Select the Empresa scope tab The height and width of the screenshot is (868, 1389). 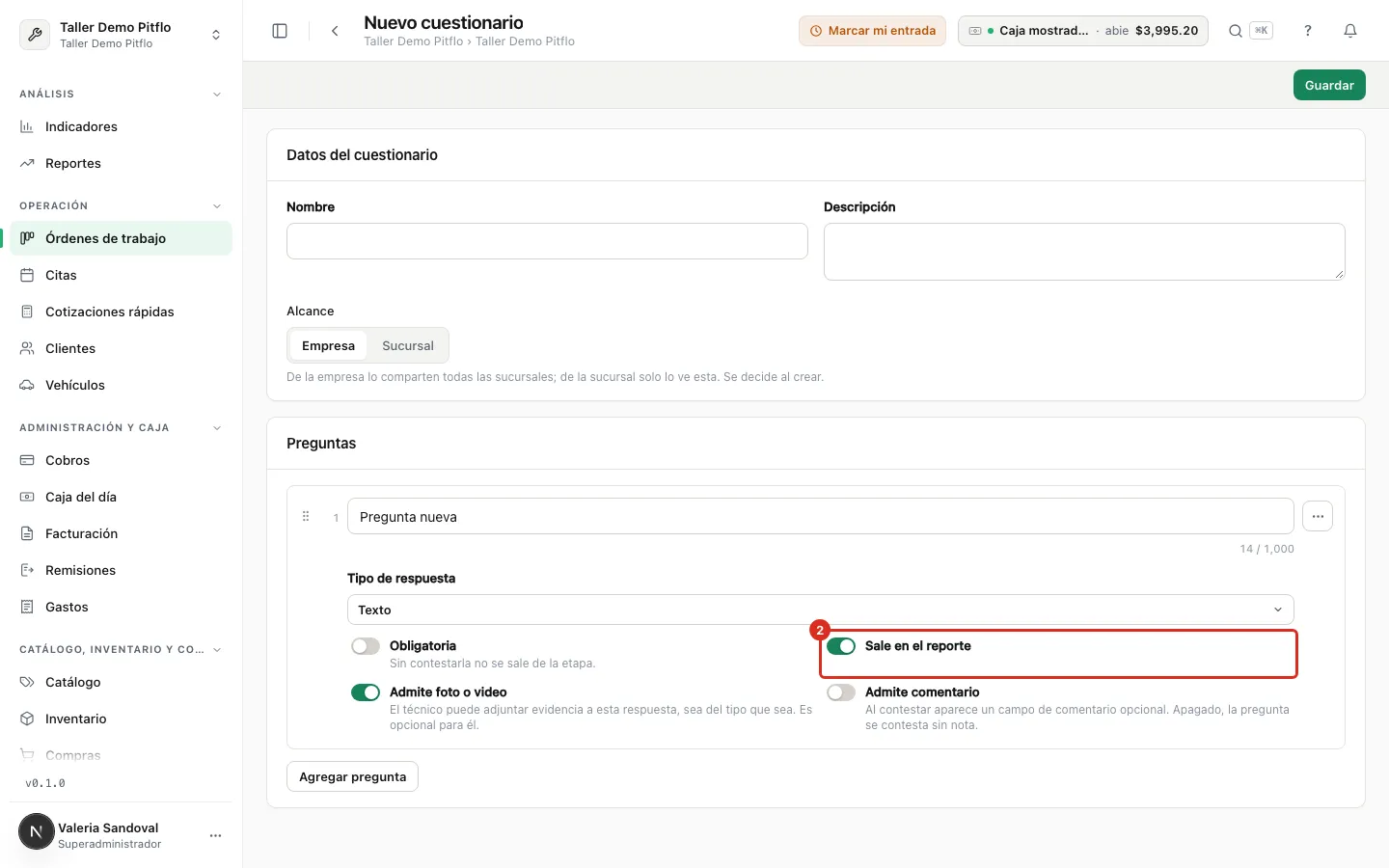[x=328, y=345]
